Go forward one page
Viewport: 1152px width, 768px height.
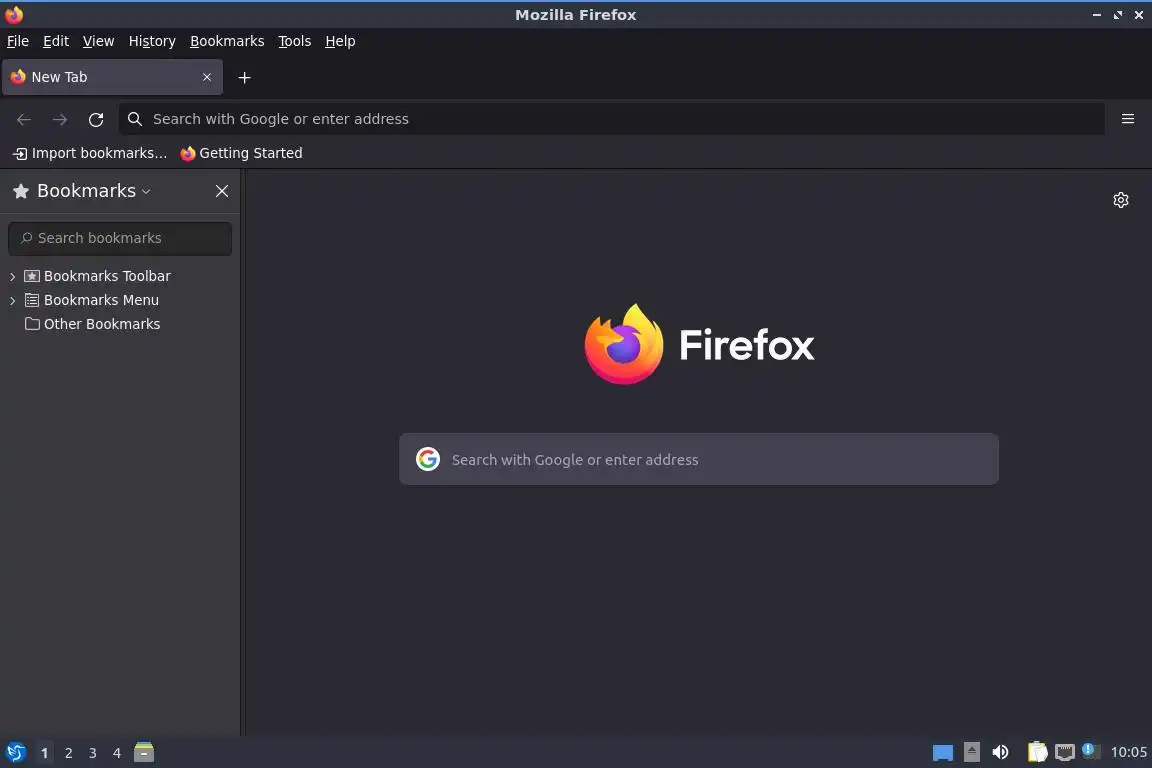60,119
